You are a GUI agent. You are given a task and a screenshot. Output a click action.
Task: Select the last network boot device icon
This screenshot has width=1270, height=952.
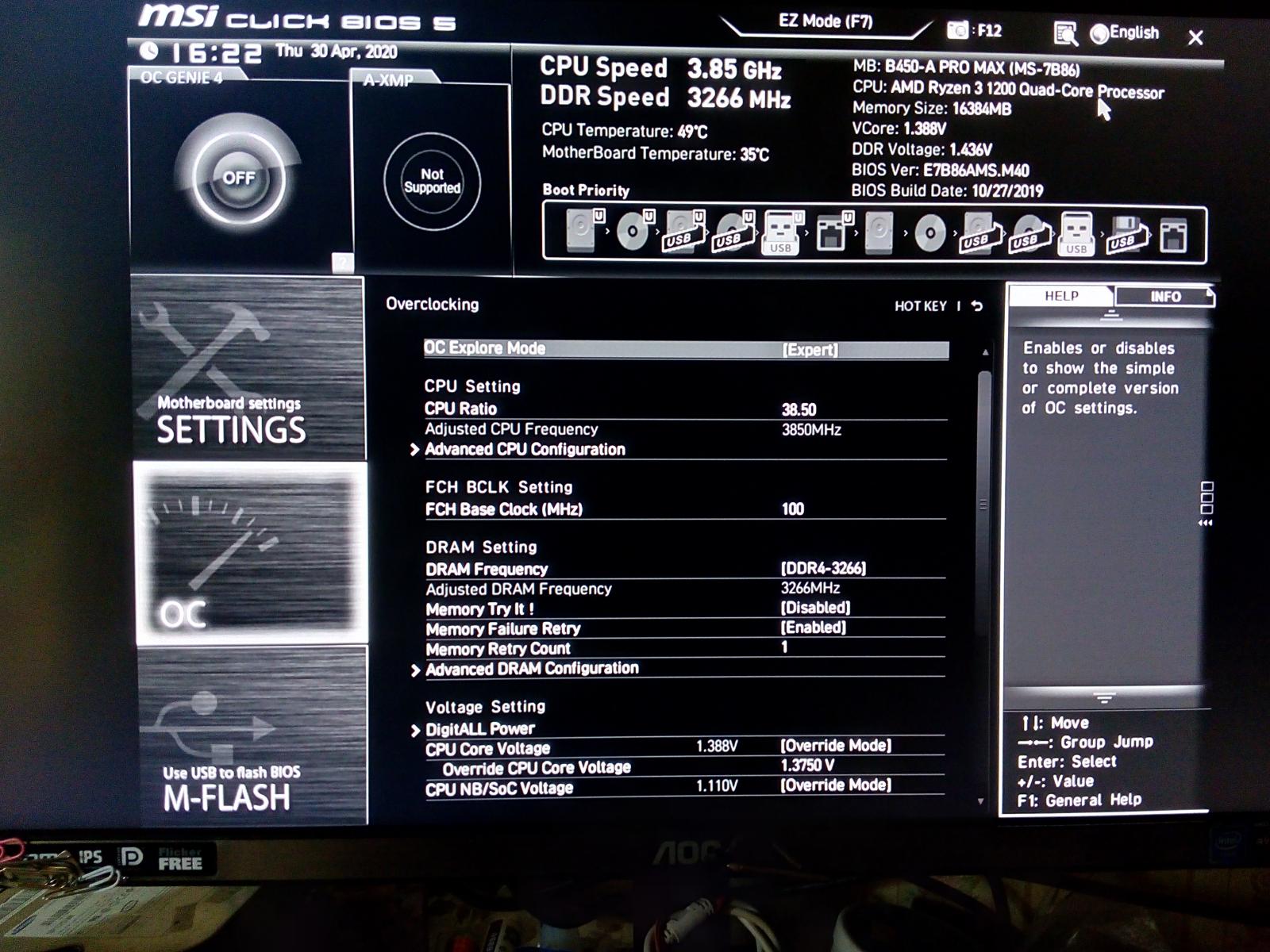(x=1174, y=236)
